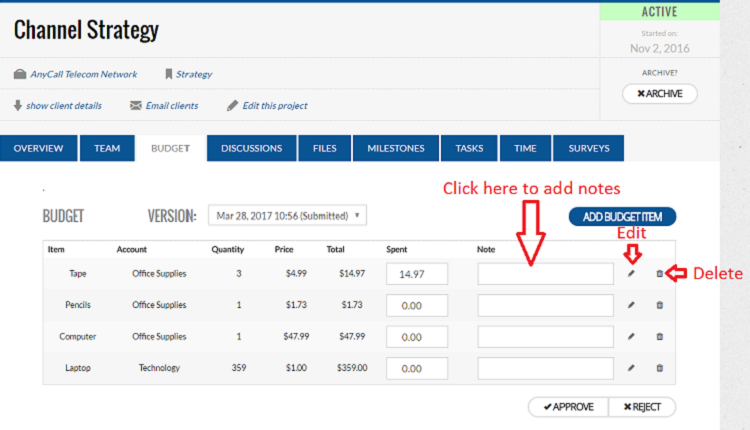Screen dimensions: 750x430
Task: Switch to the Milestones tab
Action: coord(395,148)
